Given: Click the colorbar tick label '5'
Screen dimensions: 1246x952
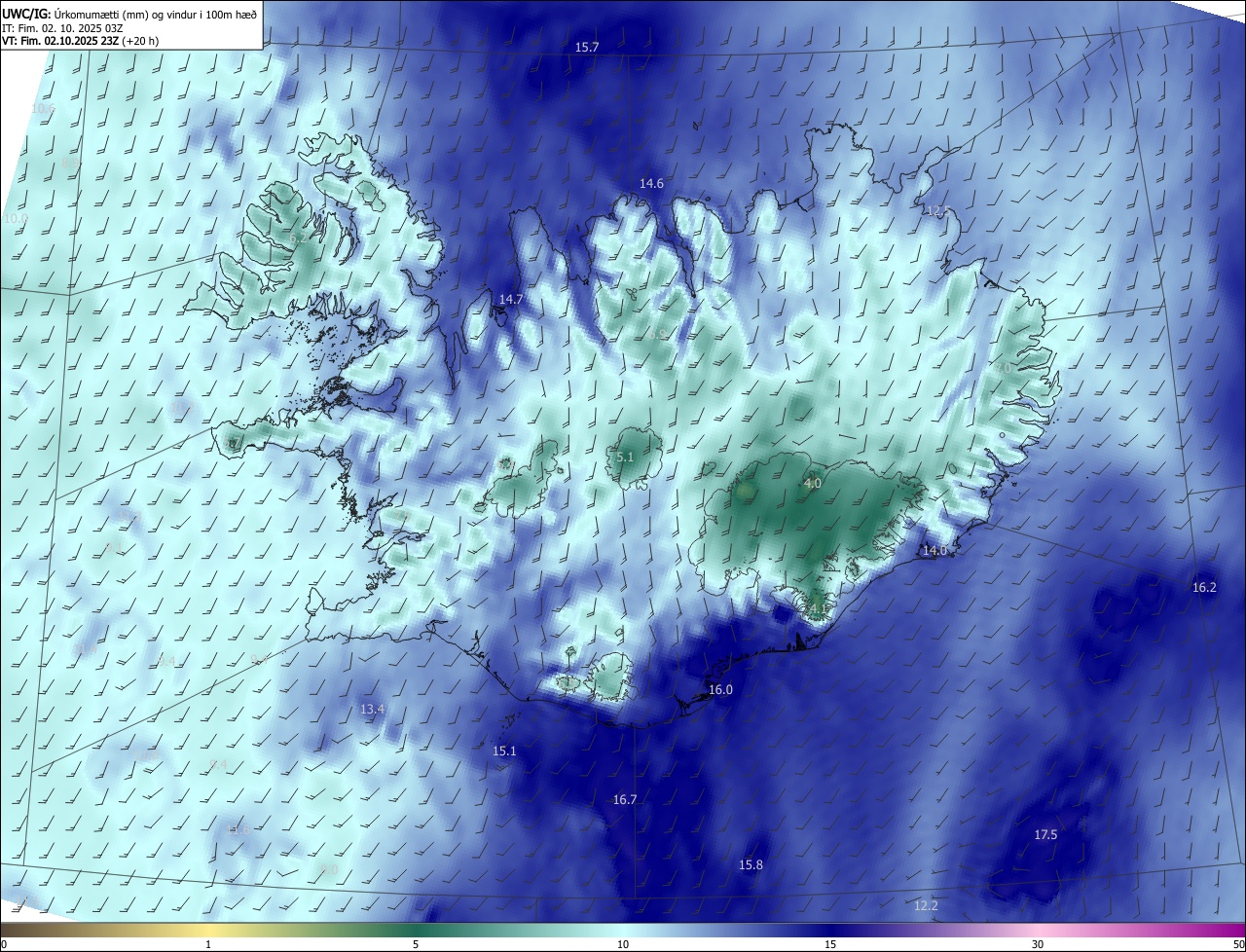Looking at the screenshot, I should (416, 945).
